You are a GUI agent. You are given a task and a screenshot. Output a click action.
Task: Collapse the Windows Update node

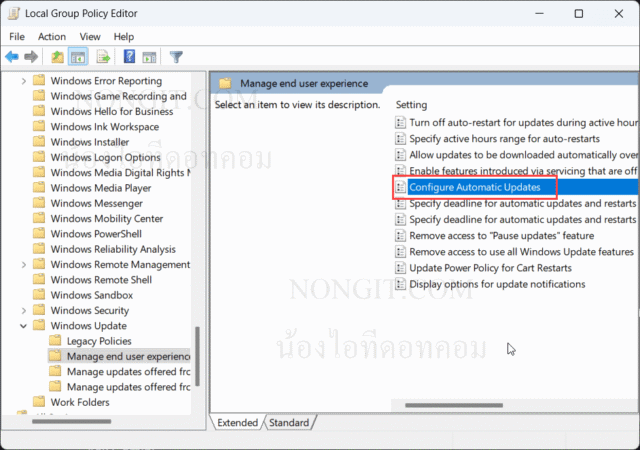point(24,326)
